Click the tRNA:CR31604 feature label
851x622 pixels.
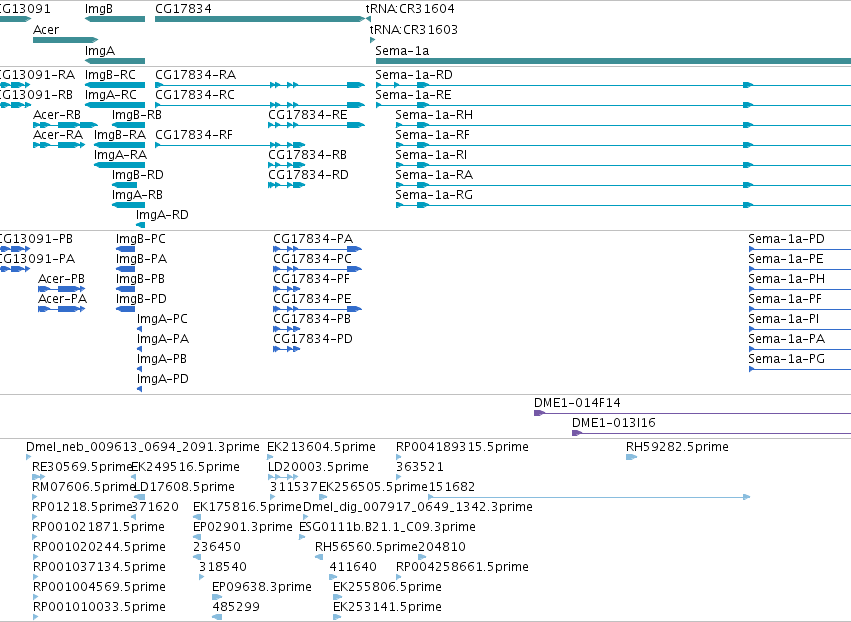pos(410,9)
